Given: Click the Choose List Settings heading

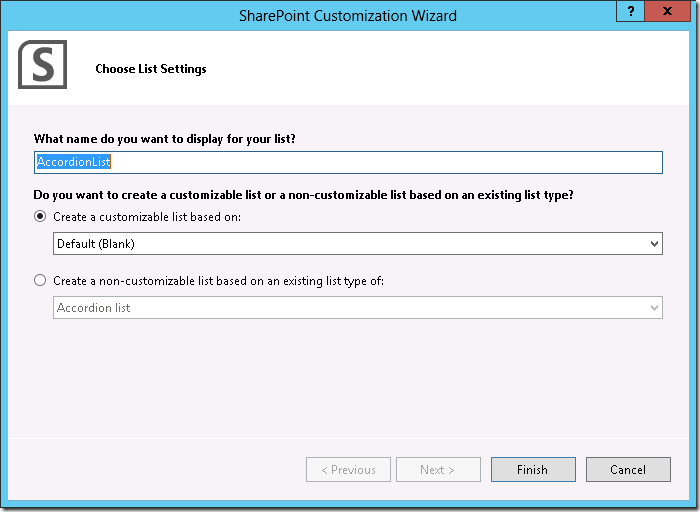Looking at the screenshot, I should (151, 69).
